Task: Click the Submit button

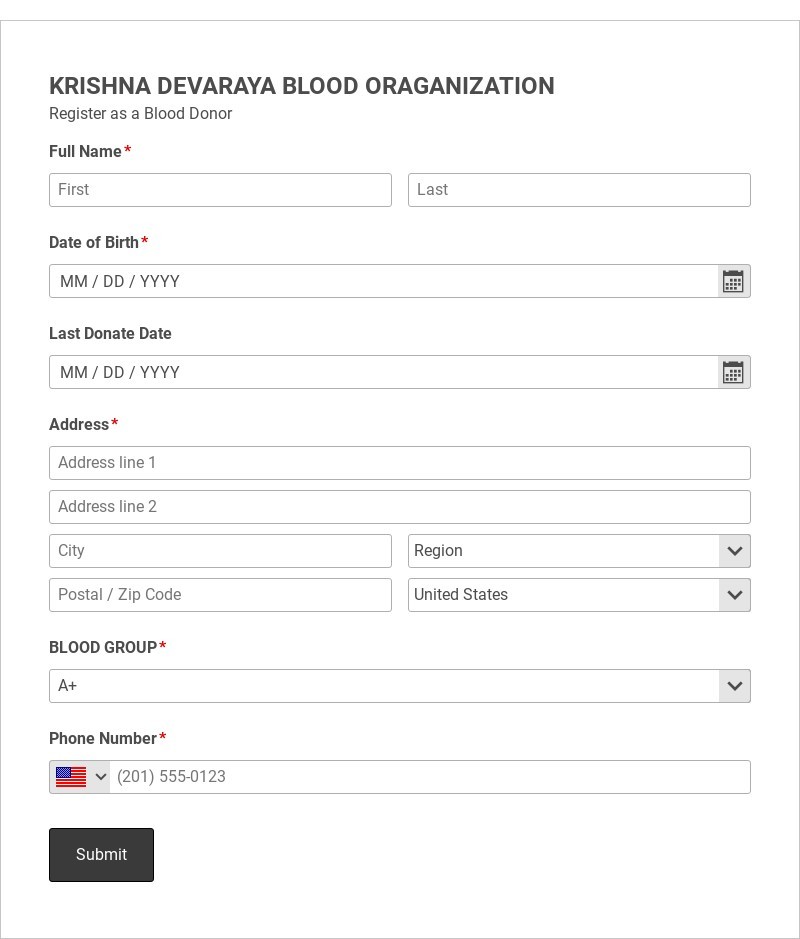Action: (101, 855)
